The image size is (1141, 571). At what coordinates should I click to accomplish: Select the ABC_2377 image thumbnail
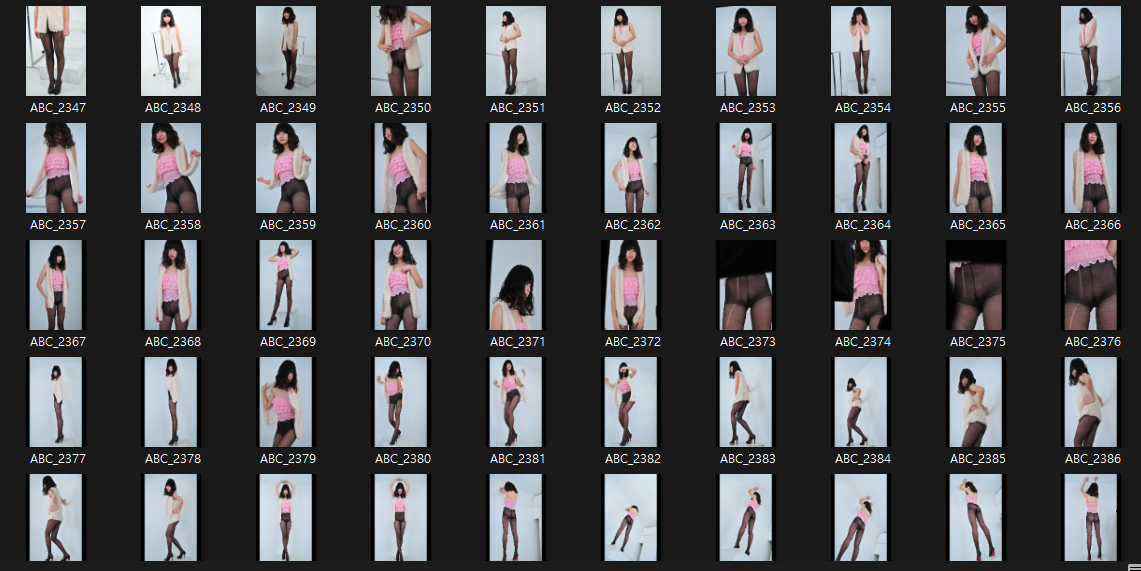(57, 402)
